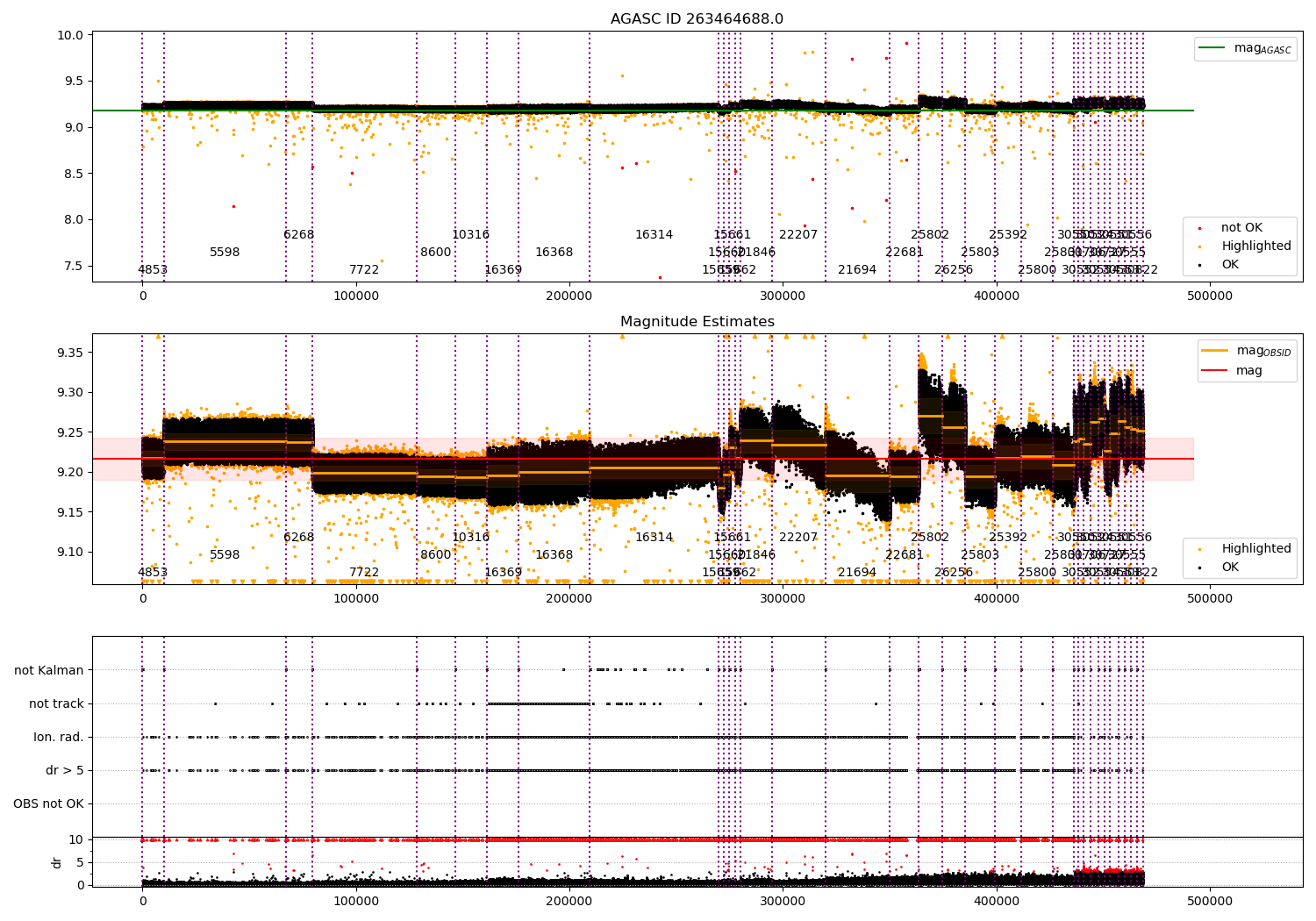Click the "dr > 5" row label

click(x=65, y=771)
